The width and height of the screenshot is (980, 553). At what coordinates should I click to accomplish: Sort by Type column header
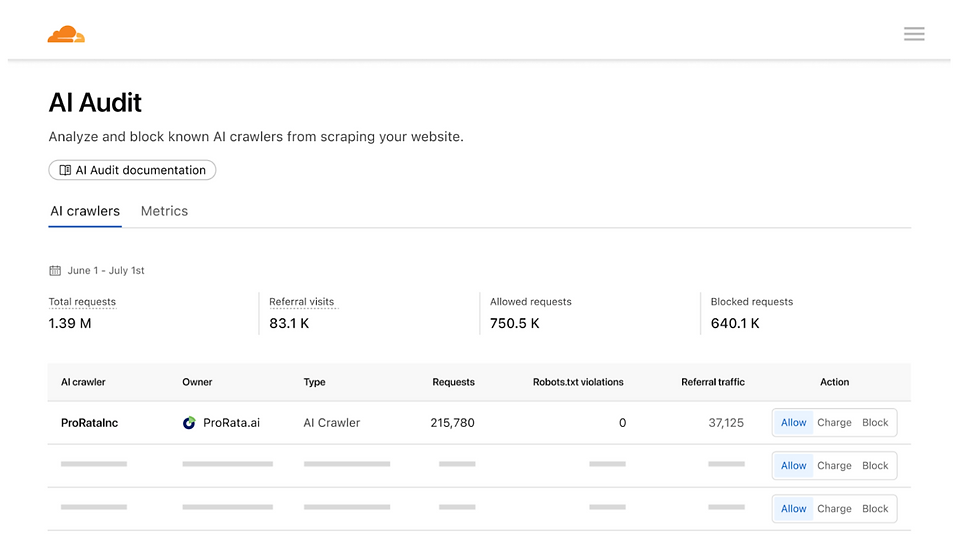pyautogui.click(x=314, y=382)
